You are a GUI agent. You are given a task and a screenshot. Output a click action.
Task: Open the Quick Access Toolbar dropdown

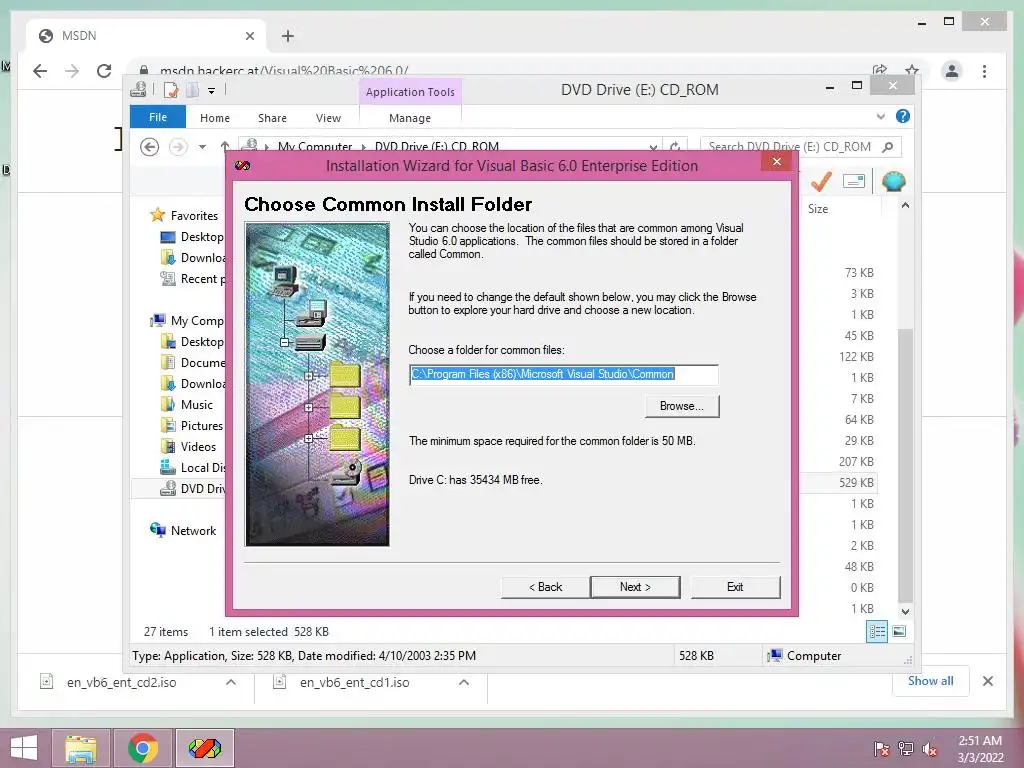click(212, 91)
